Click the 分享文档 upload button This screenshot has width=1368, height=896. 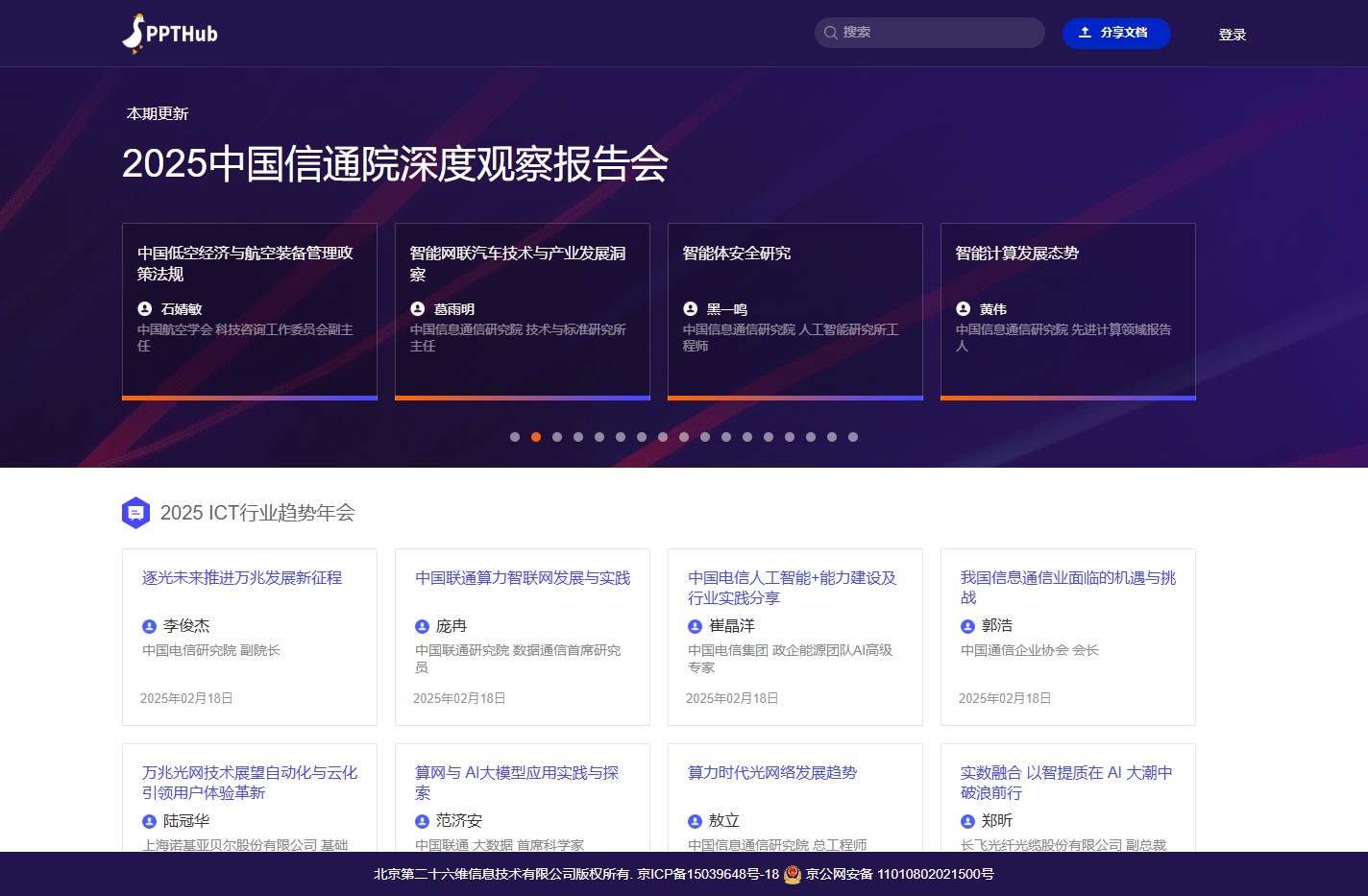pyautogui.click(x=1116, y=33)
